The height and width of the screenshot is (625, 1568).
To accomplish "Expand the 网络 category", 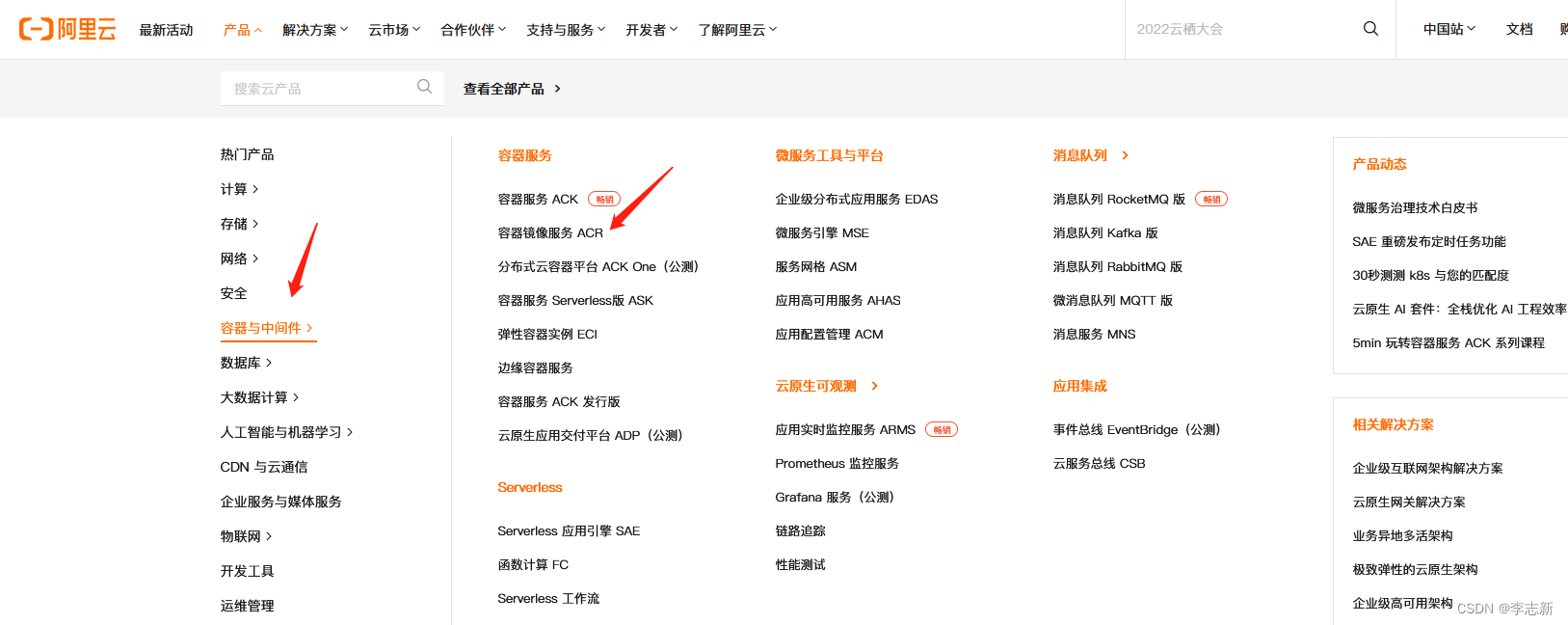I will pyautogui.click(x=239, y=258).
